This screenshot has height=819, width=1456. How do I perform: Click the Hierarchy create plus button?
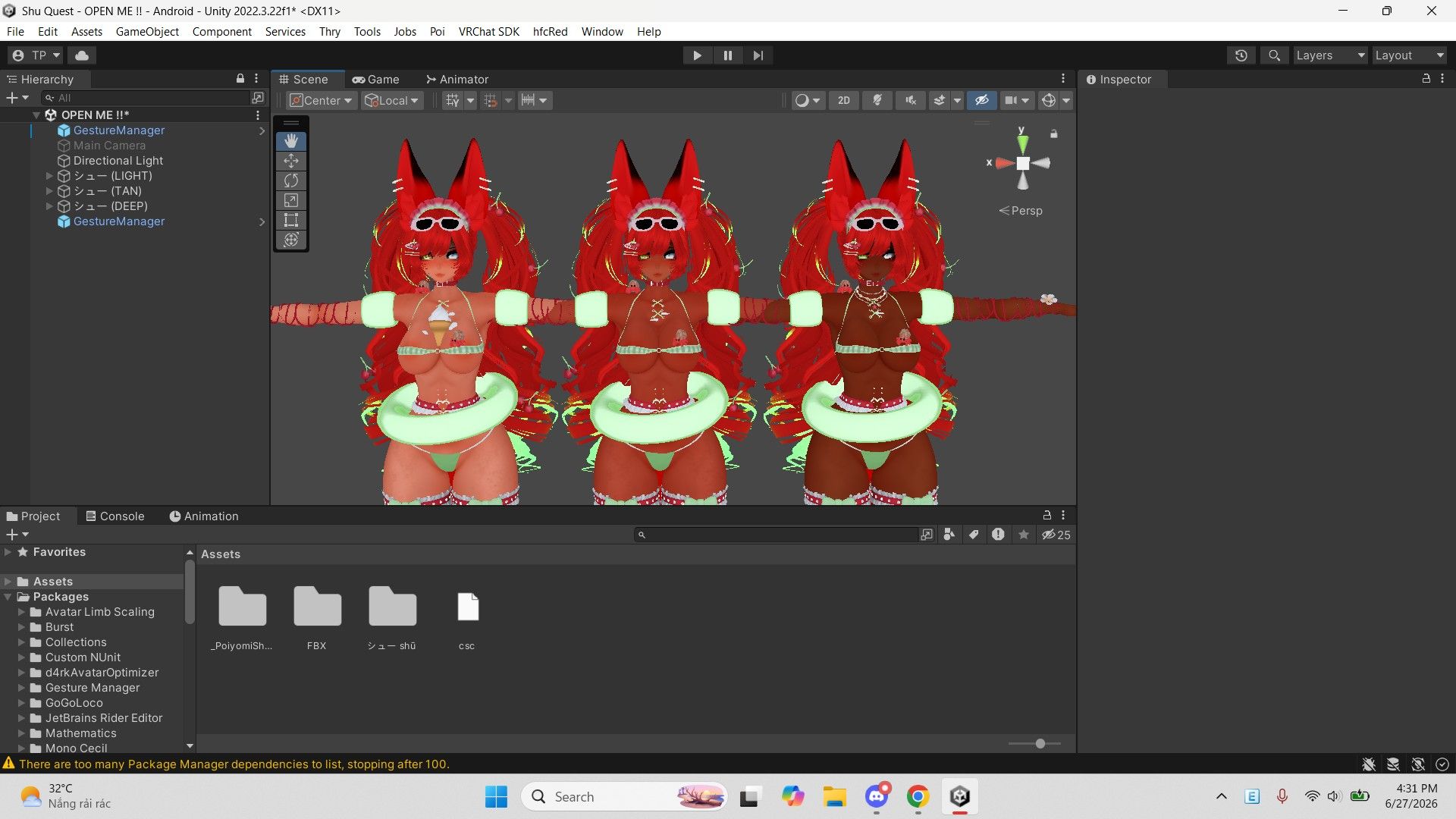pyautogui.click(x=17, y=98)
